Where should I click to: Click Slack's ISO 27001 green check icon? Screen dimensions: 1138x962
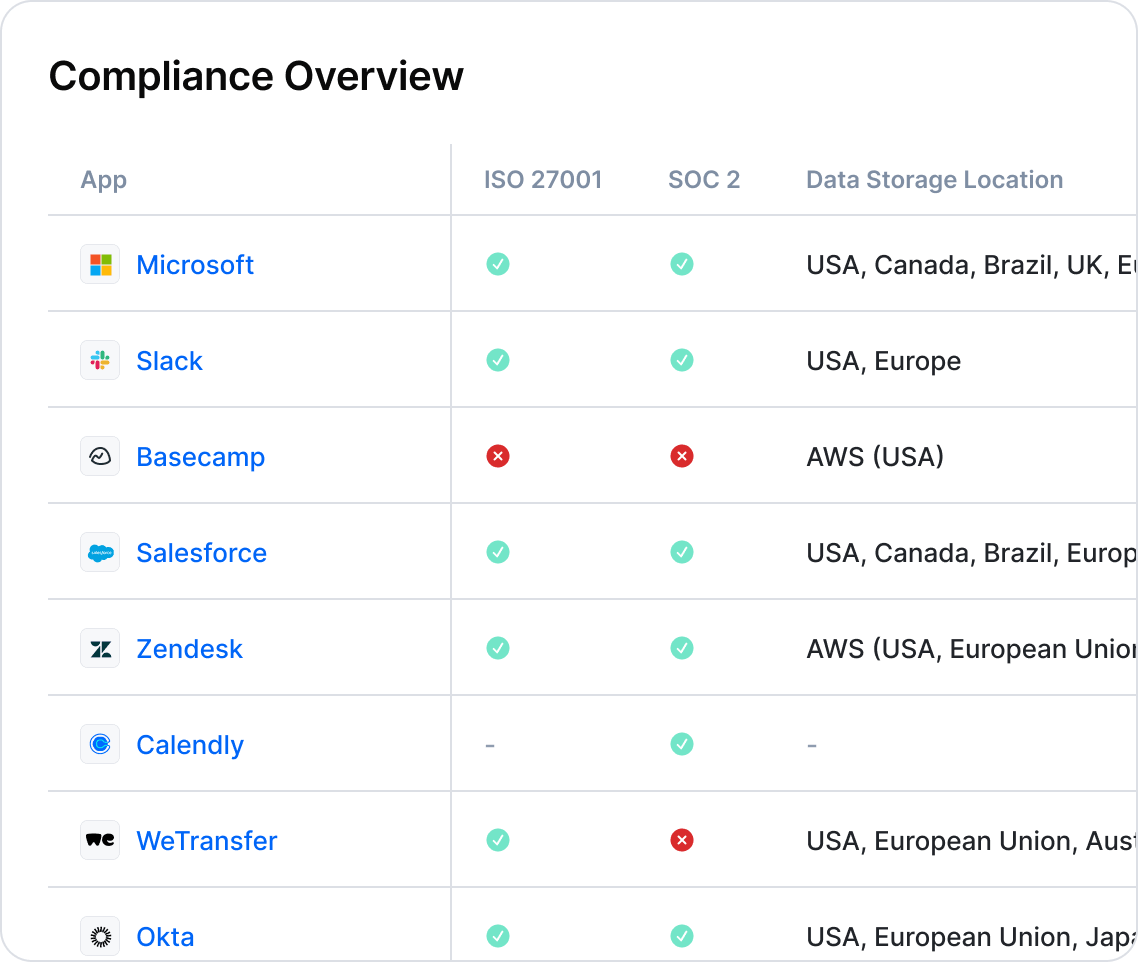pyautogui.click(x=498, y=360)
